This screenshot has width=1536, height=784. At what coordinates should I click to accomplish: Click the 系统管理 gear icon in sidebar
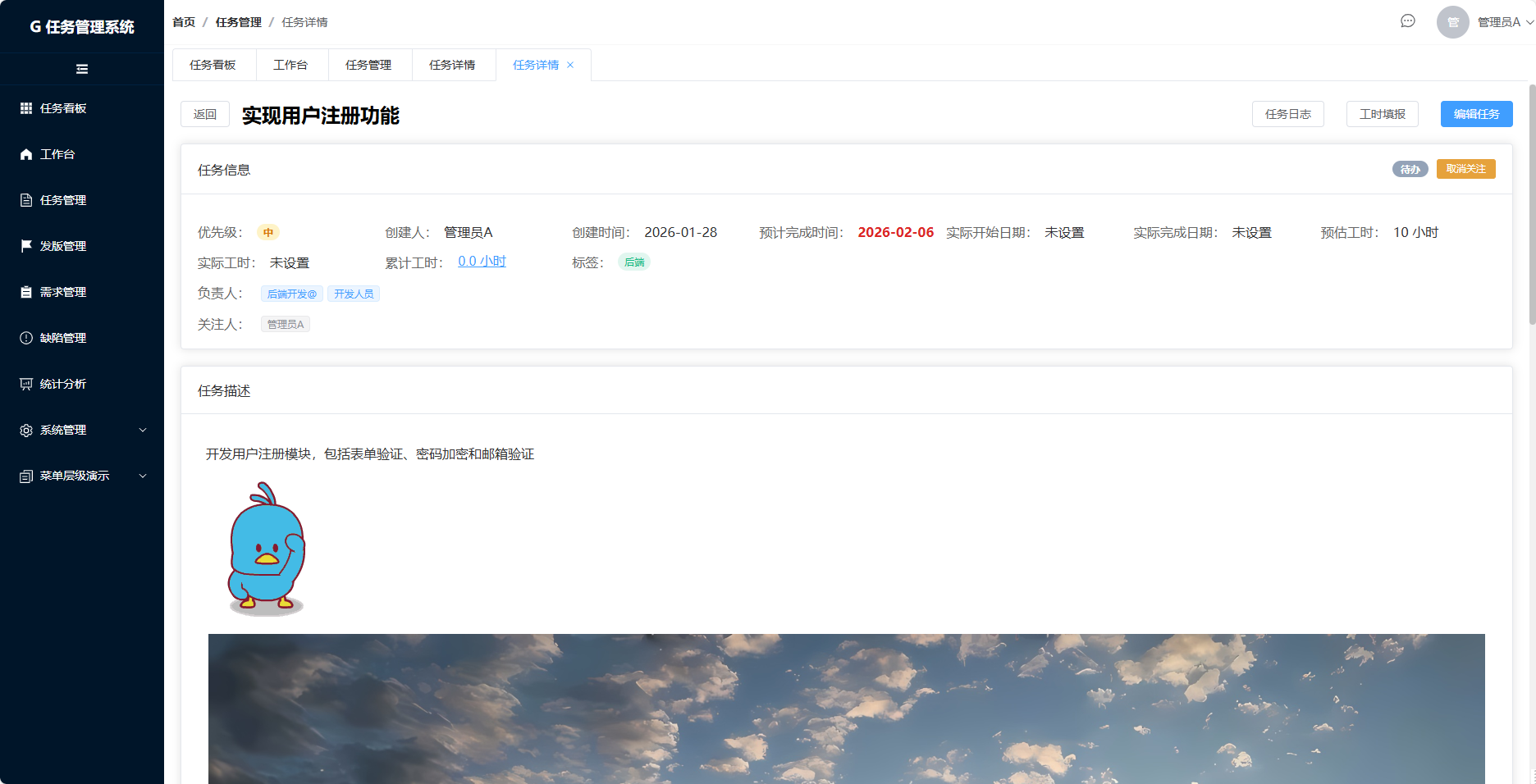pyautogui.click(x=26, y=430)
